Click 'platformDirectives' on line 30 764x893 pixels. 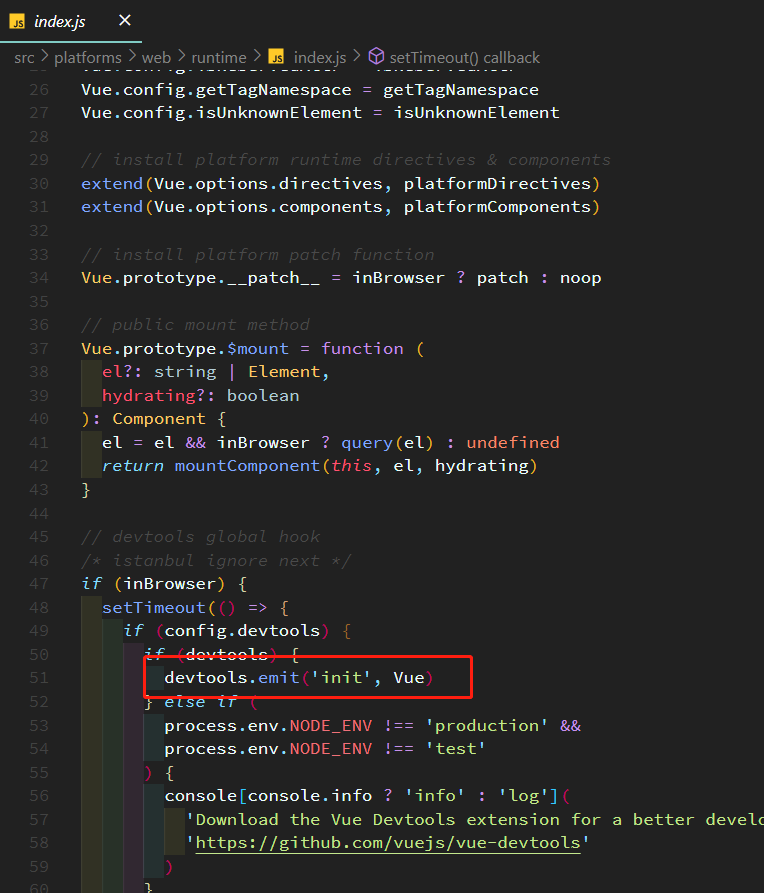pos(497,184)
